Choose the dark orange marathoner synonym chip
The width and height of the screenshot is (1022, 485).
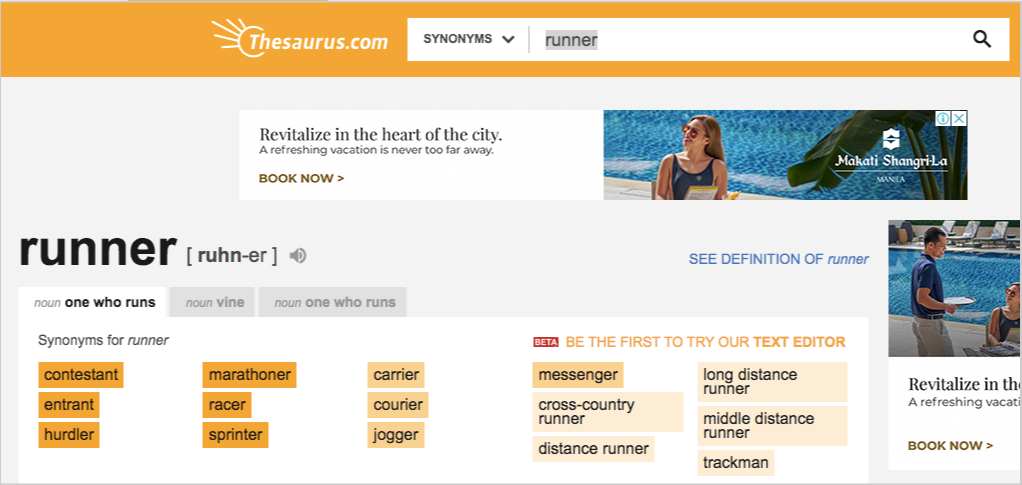[250, 375]
